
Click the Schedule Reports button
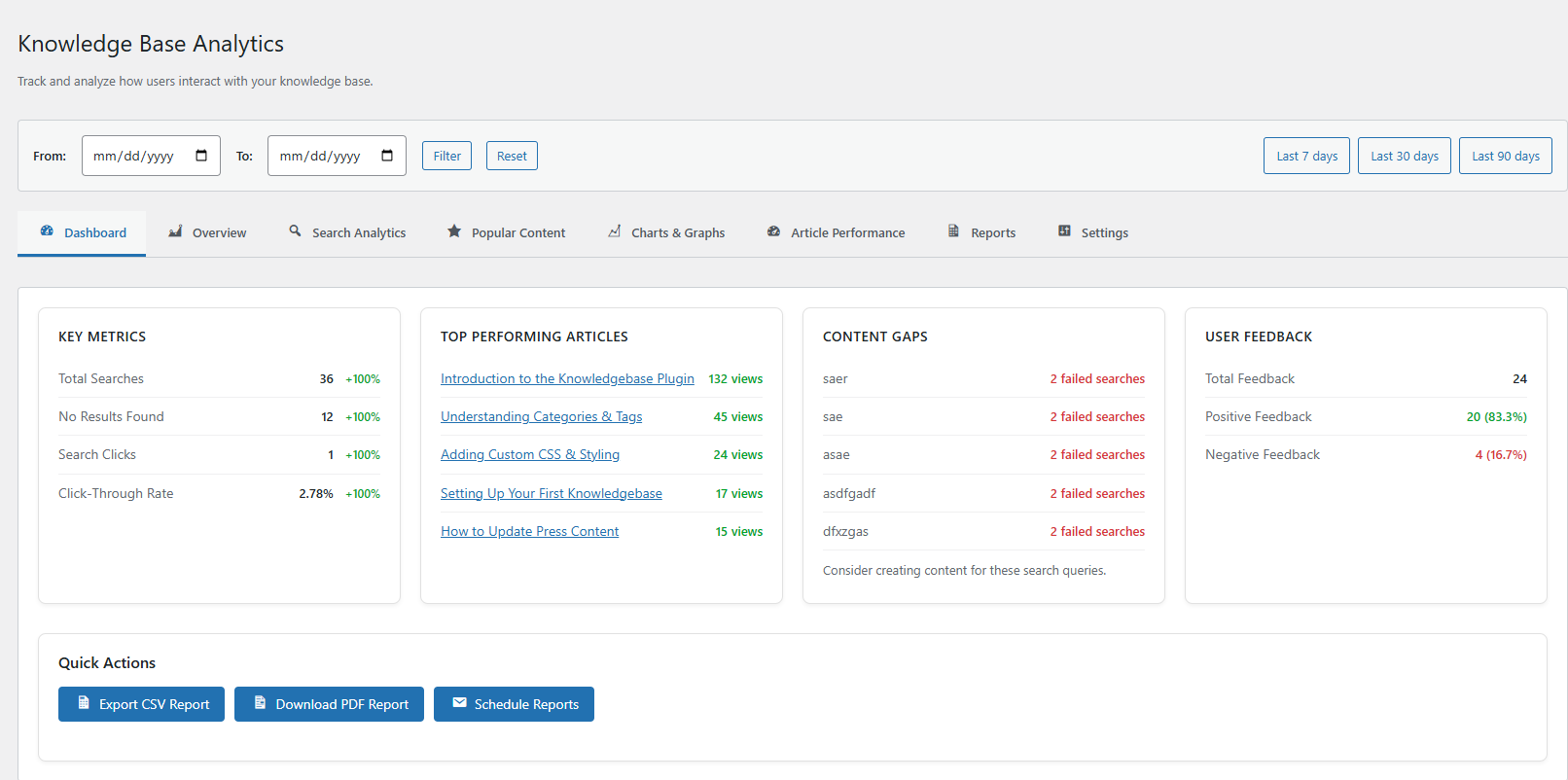pyautogui.click(x=514, y=704)
